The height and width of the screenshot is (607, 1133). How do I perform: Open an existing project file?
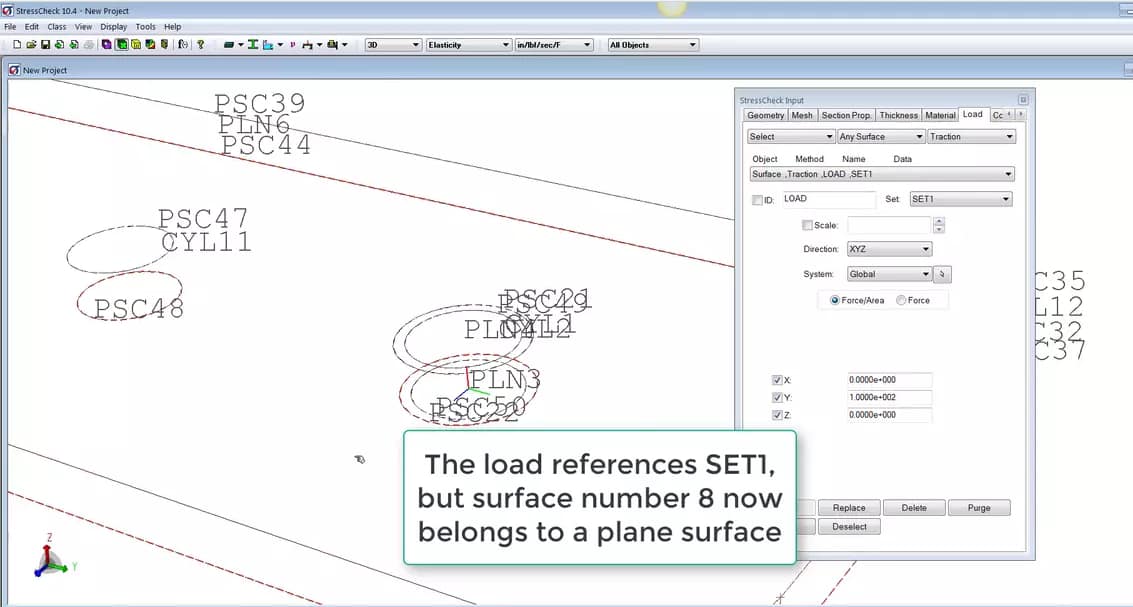(32, 44)
